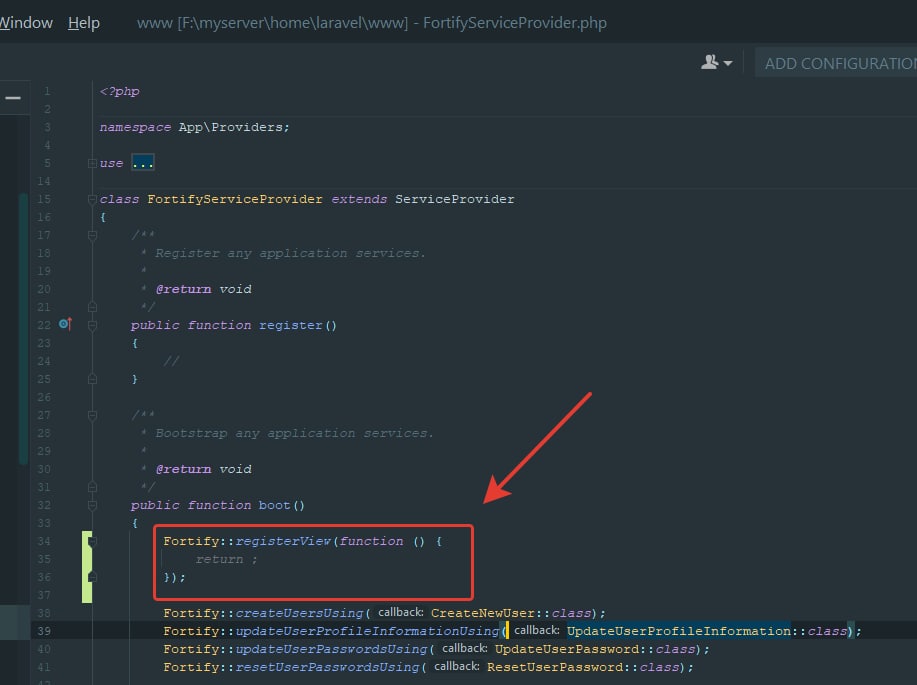
Task: Collapse the FortifyServiceProvider class fold marker
Action: point(92,199)
